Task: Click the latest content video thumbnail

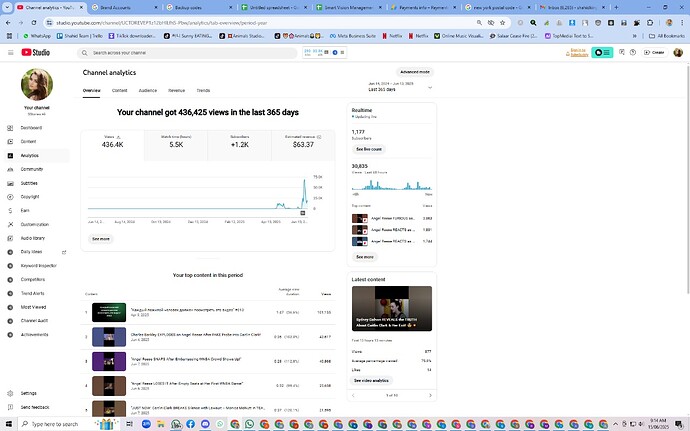Action: tap(392, 309)
